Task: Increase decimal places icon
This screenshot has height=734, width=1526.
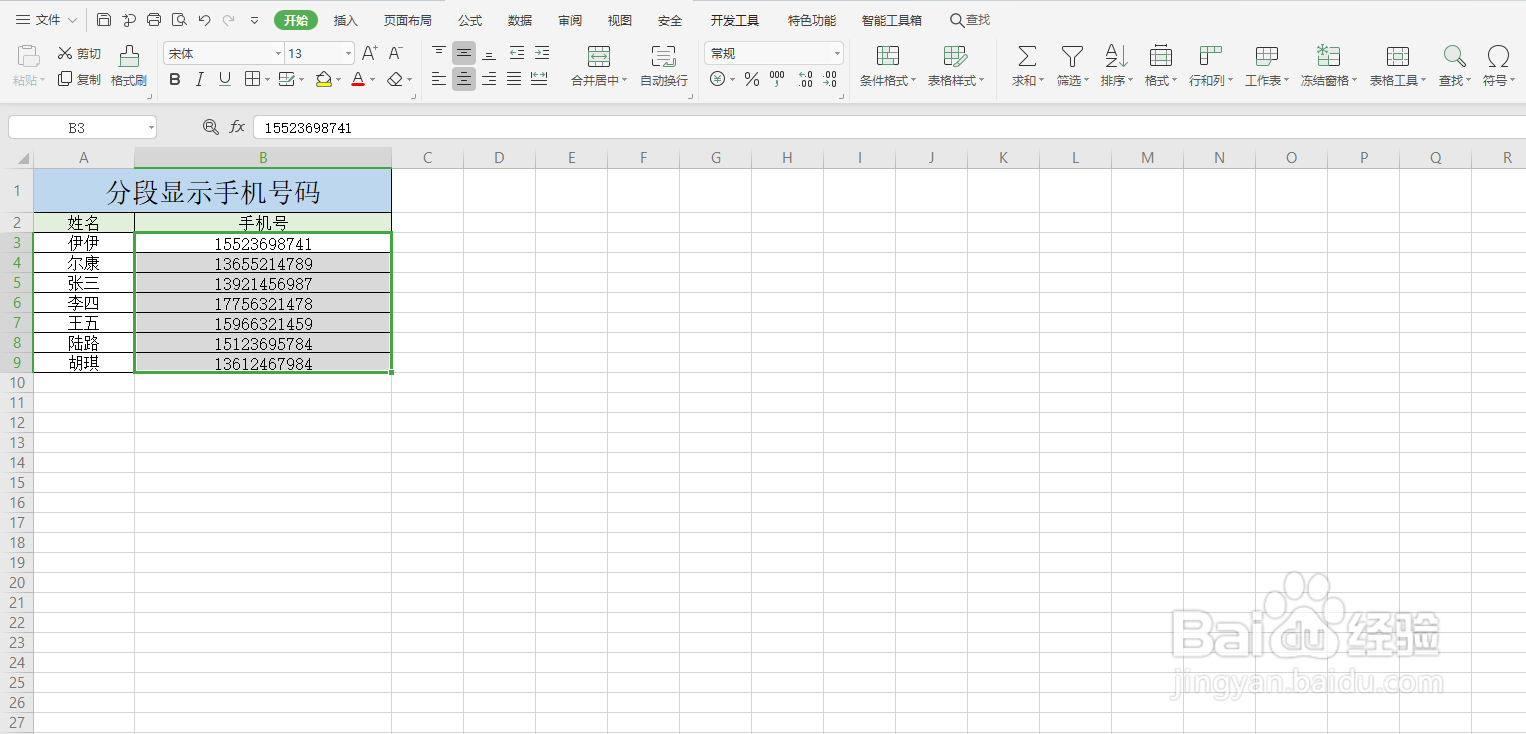Action: point(804,79)
